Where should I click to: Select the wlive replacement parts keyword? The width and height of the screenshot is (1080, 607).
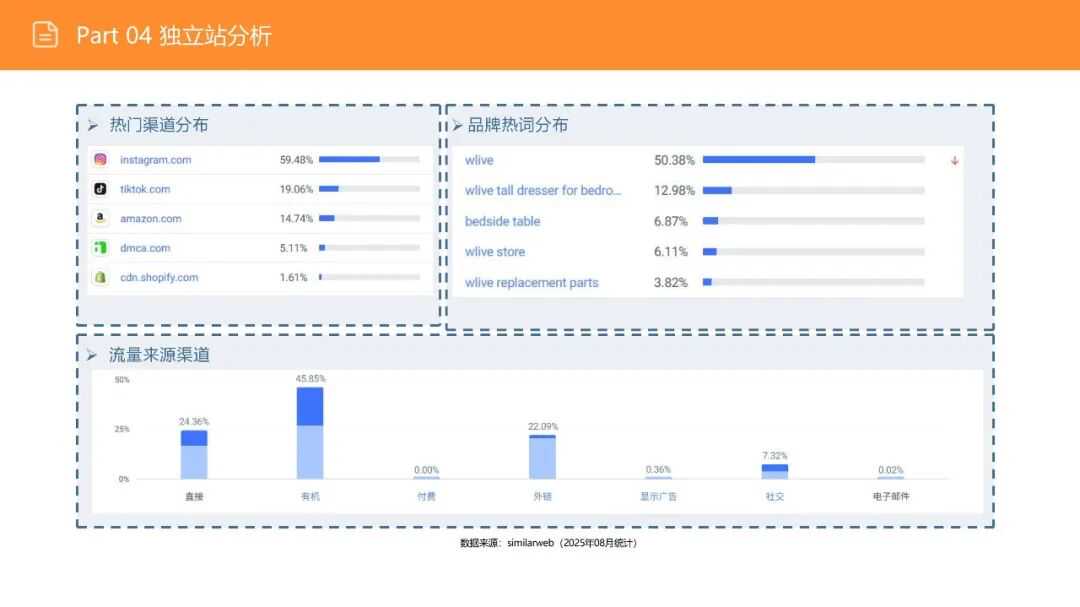532,282
